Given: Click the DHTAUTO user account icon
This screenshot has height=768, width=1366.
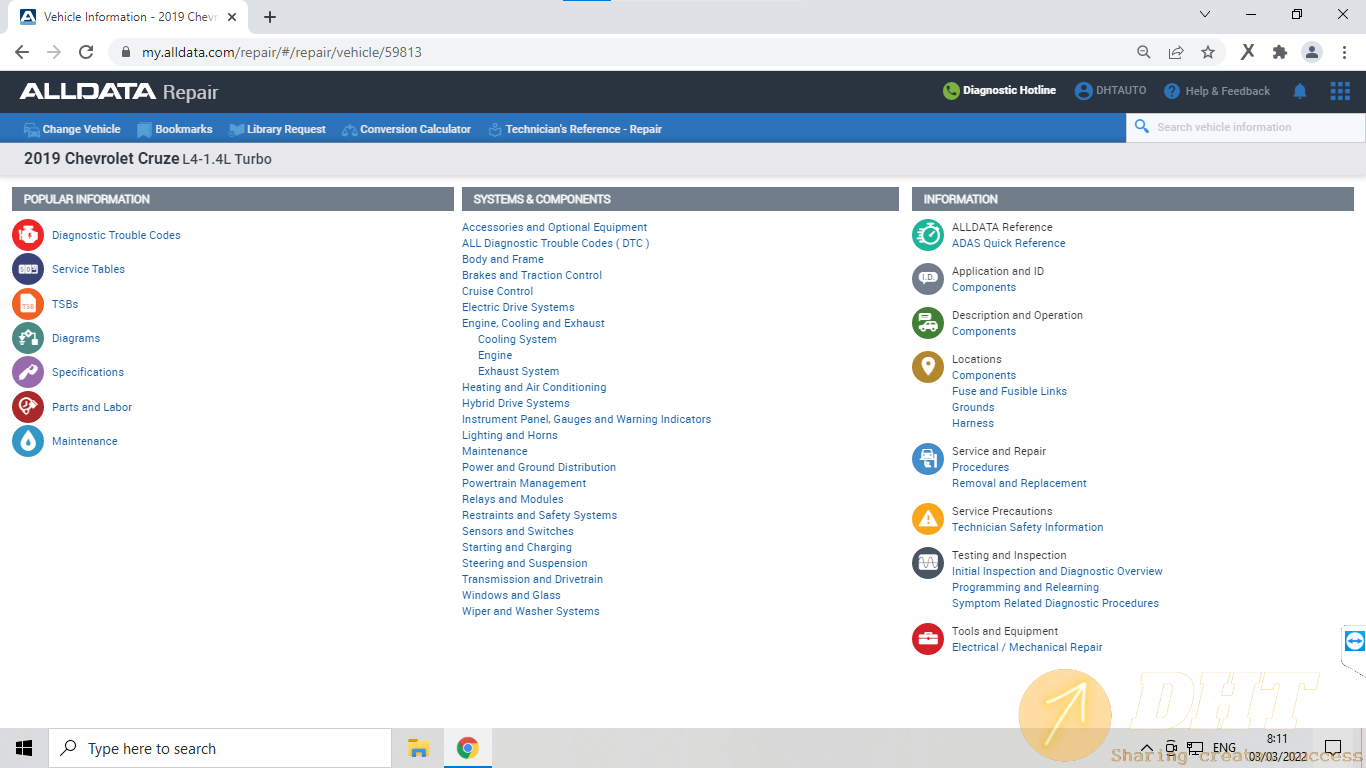Looking at the screenshot, I should [x=1084, y=91].
